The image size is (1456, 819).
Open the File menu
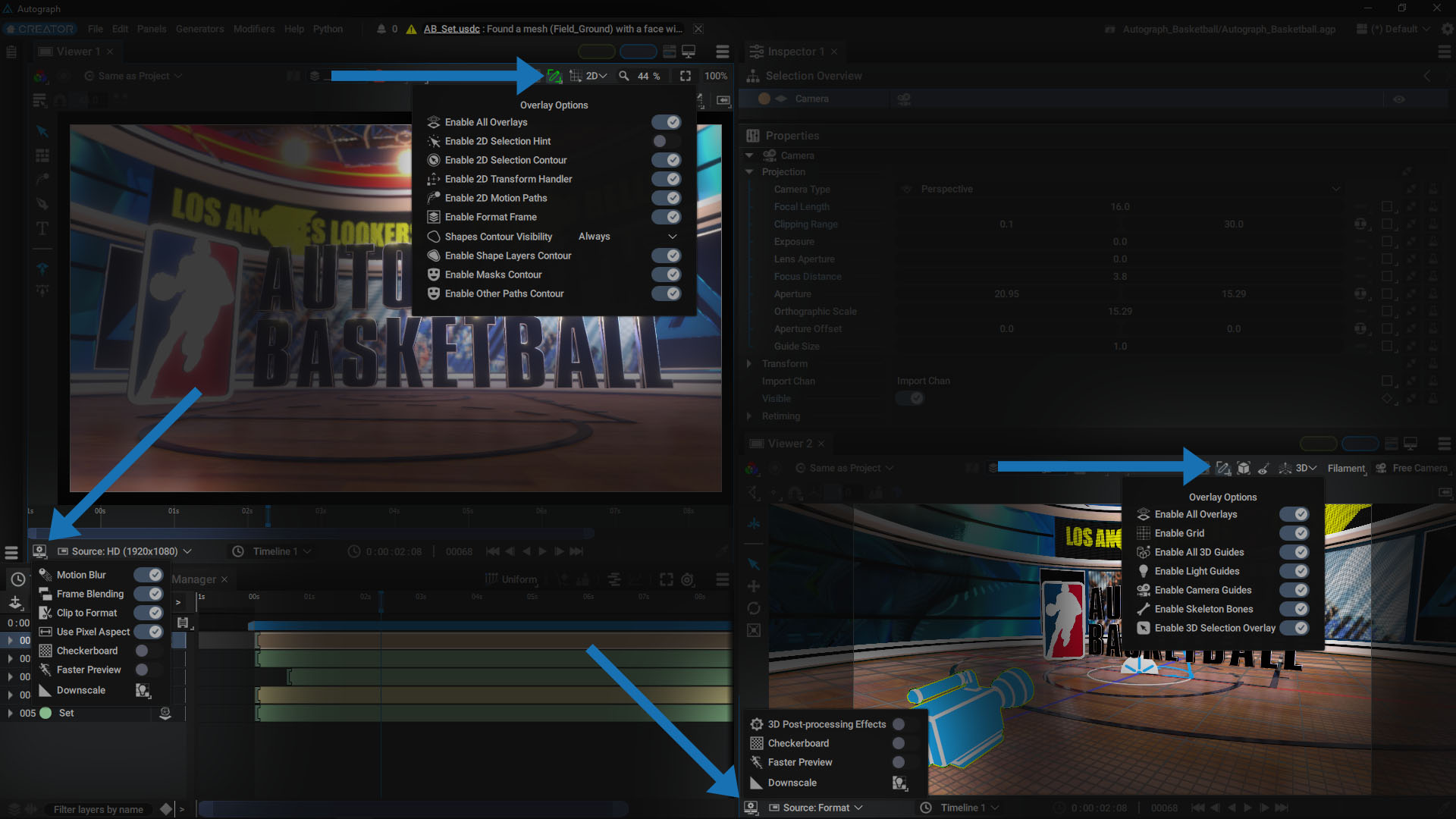pyautogui.click(x=95, y=29)
